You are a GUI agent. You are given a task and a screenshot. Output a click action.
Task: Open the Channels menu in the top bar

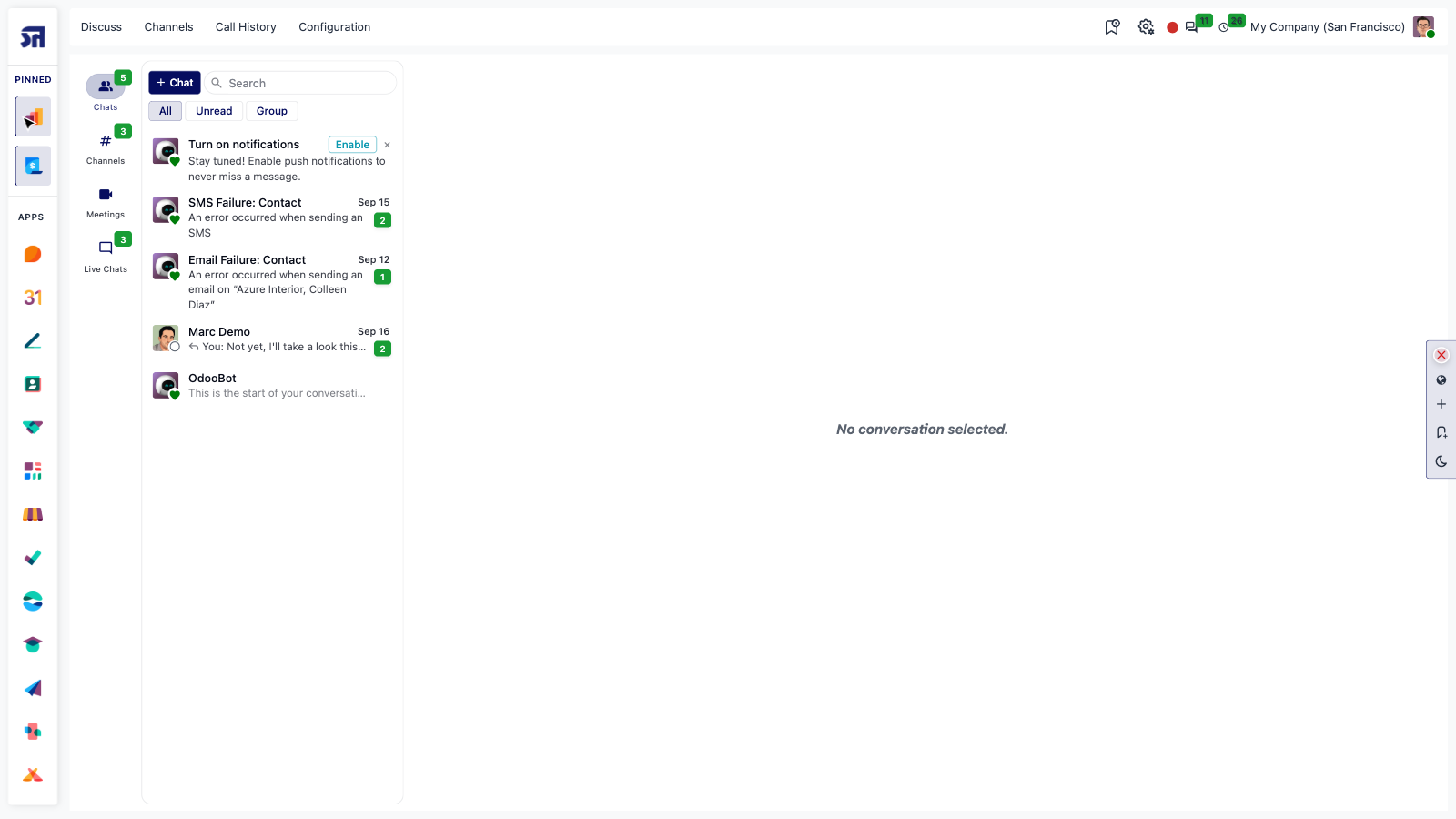coord(168,27)
